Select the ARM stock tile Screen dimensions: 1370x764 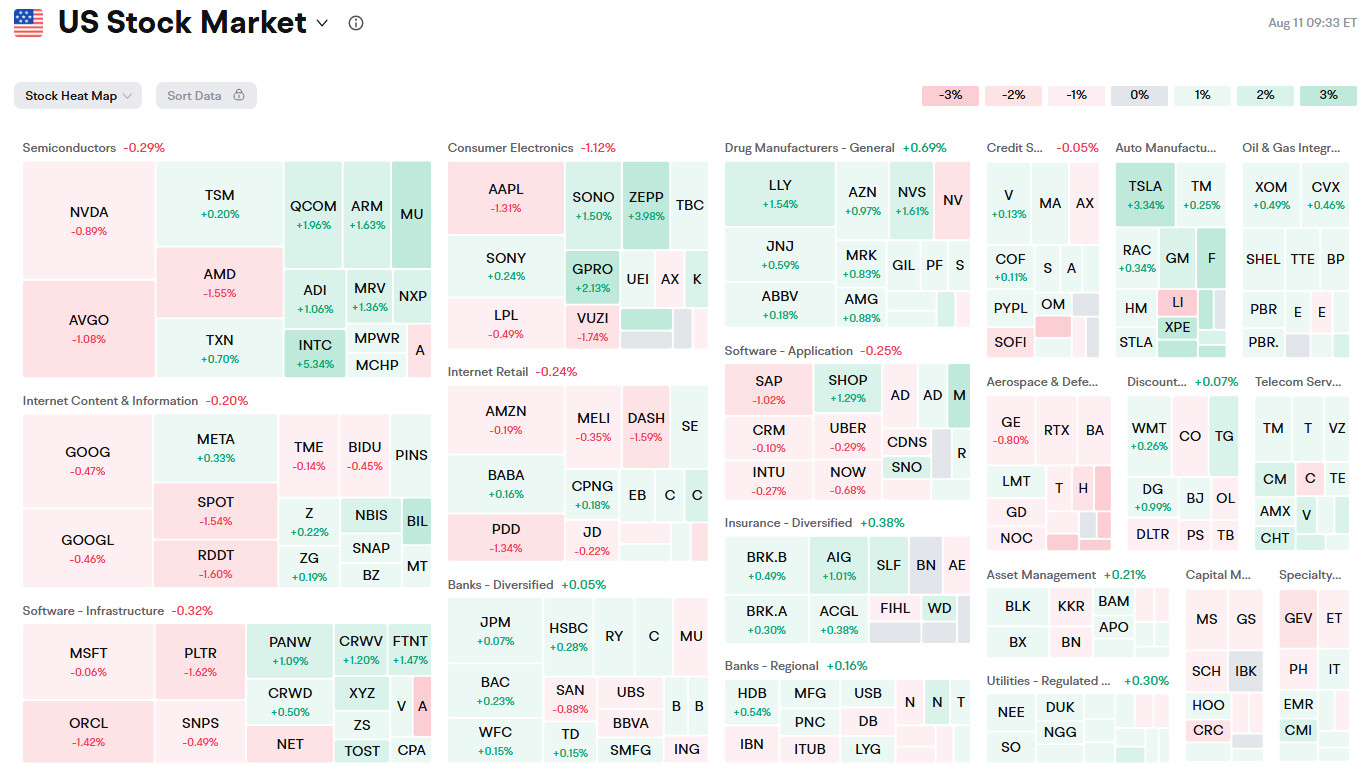367,215
